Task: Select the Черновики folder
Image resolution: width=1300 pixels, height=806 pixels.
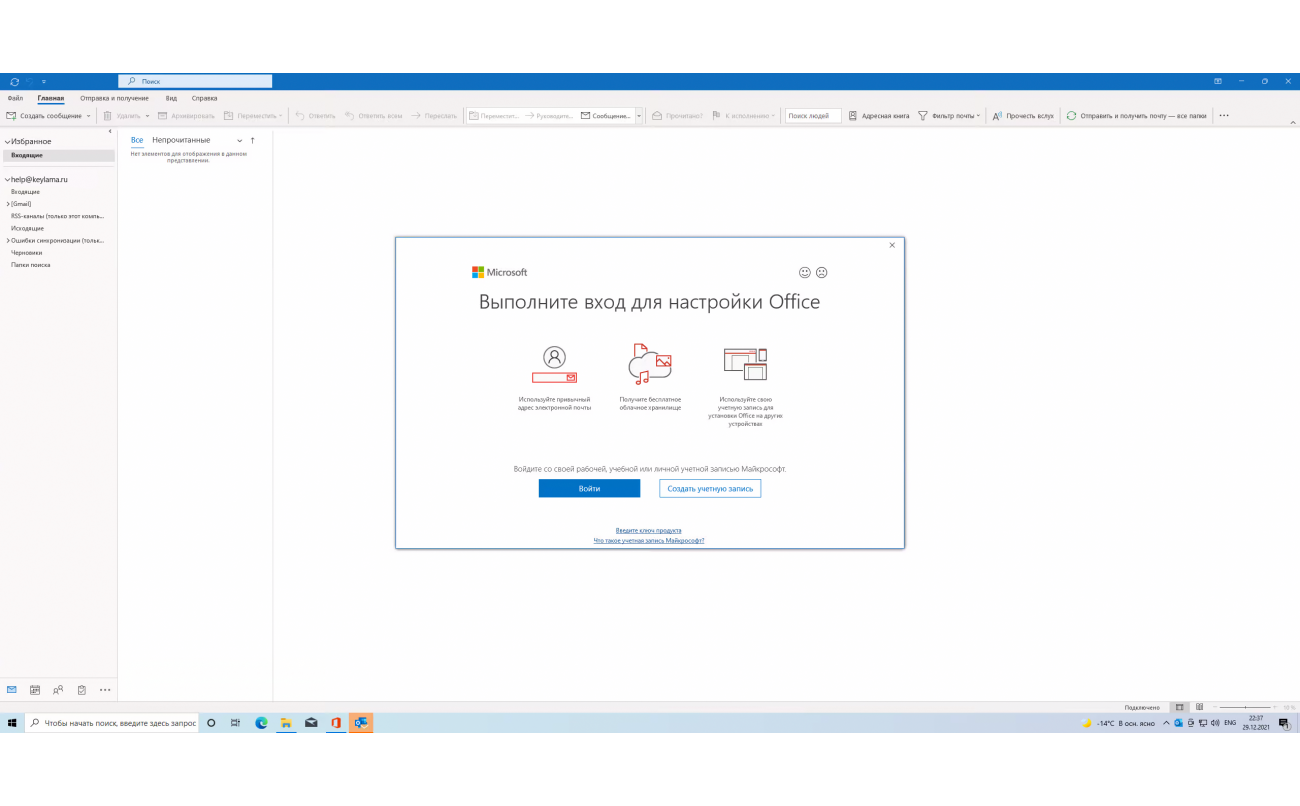Action: tap(27, 253)
